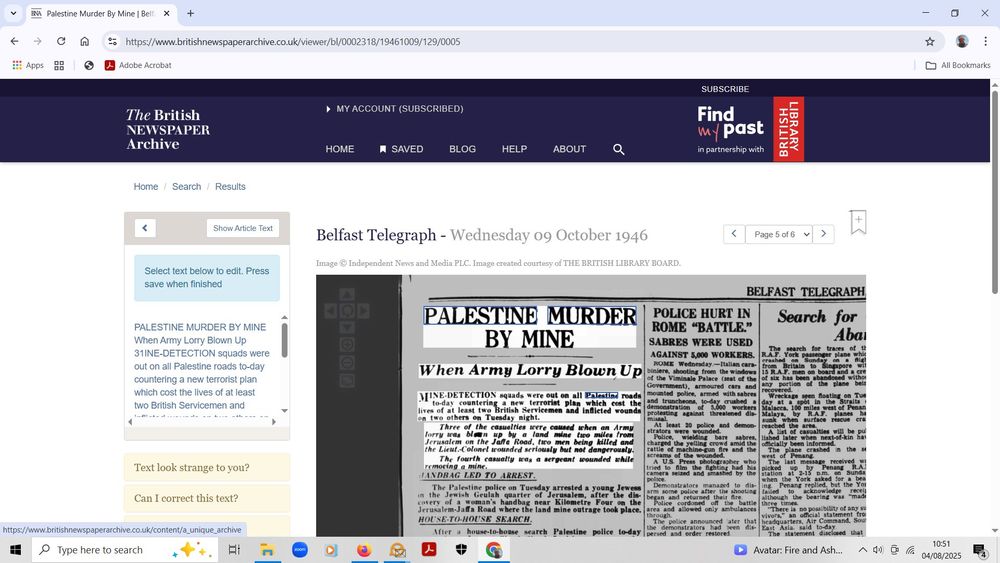Click the browser address bar URL
Viewport: 1000px width, 563px height.
point(293,41)
